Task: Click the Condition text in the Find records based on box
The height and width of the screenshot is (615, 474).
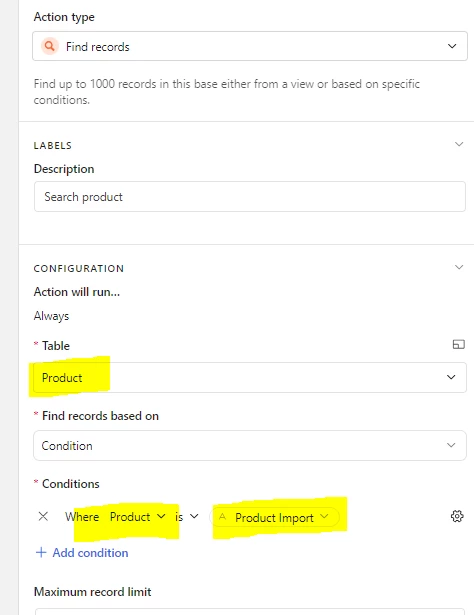Action: (x=67, y=446)
